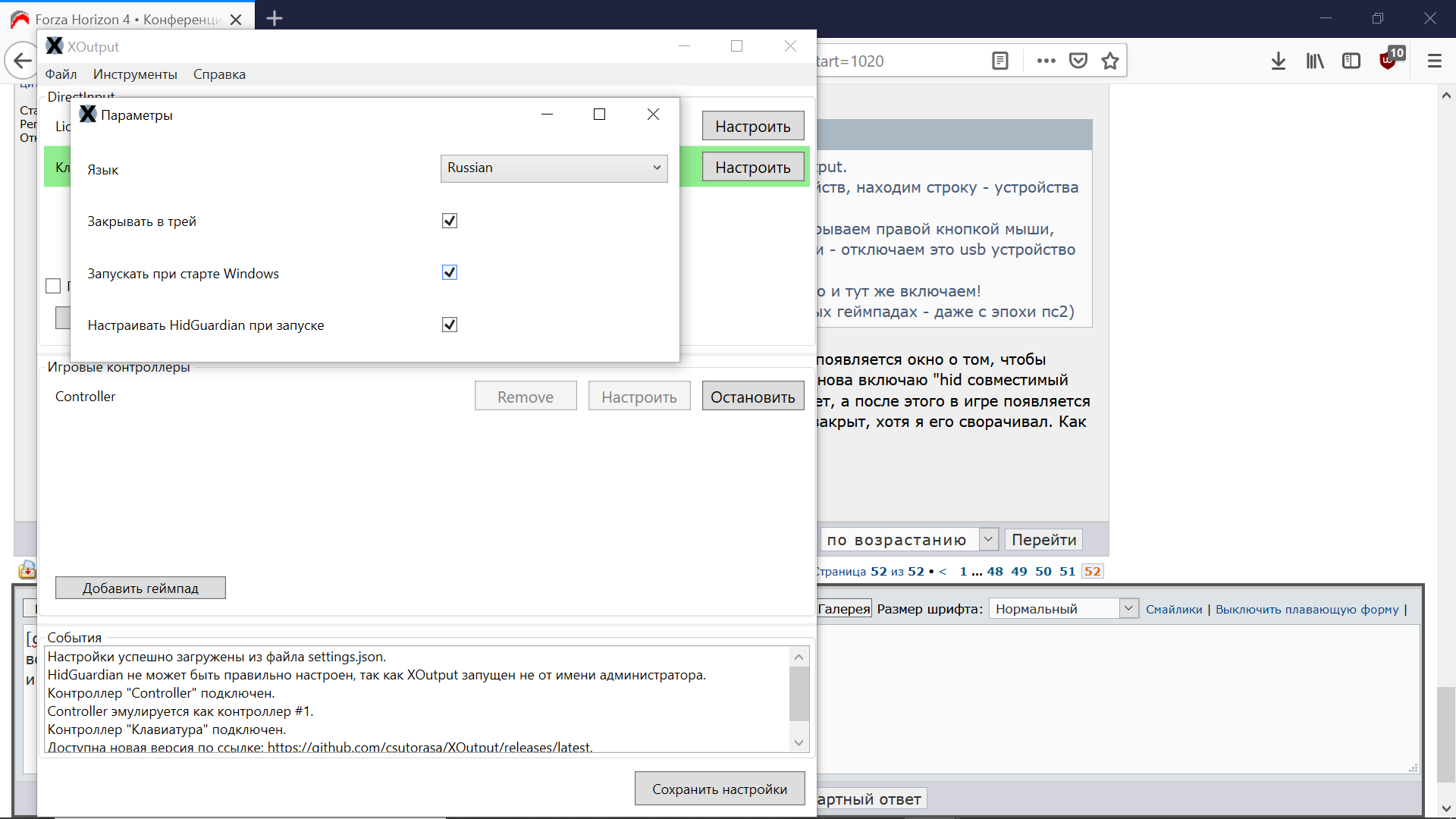Screen dimensions: 1456x819
Task: Click the Save to Pocket icon
Action: click(1078, 61)
